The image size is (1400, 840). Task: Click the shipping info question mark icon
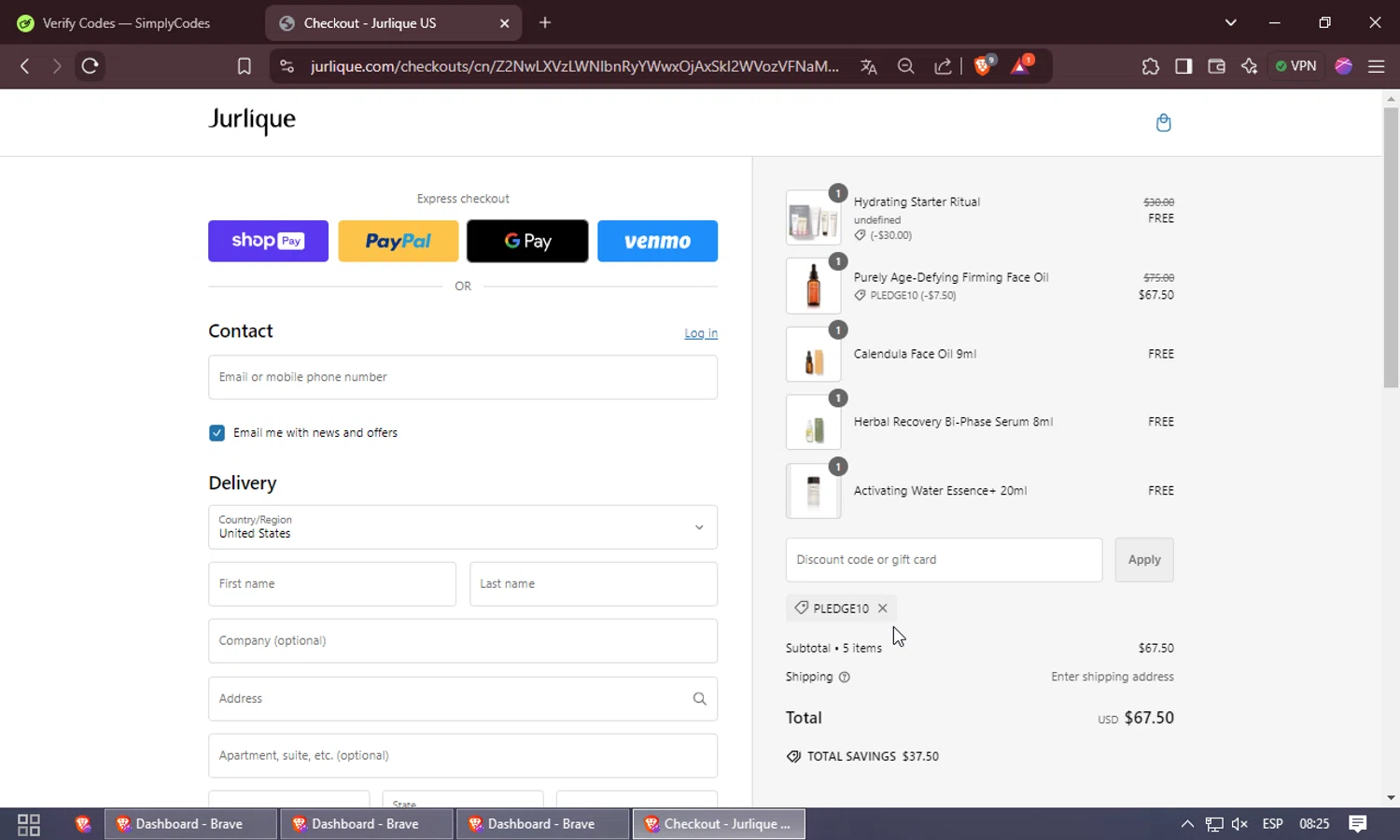point(845,678)
